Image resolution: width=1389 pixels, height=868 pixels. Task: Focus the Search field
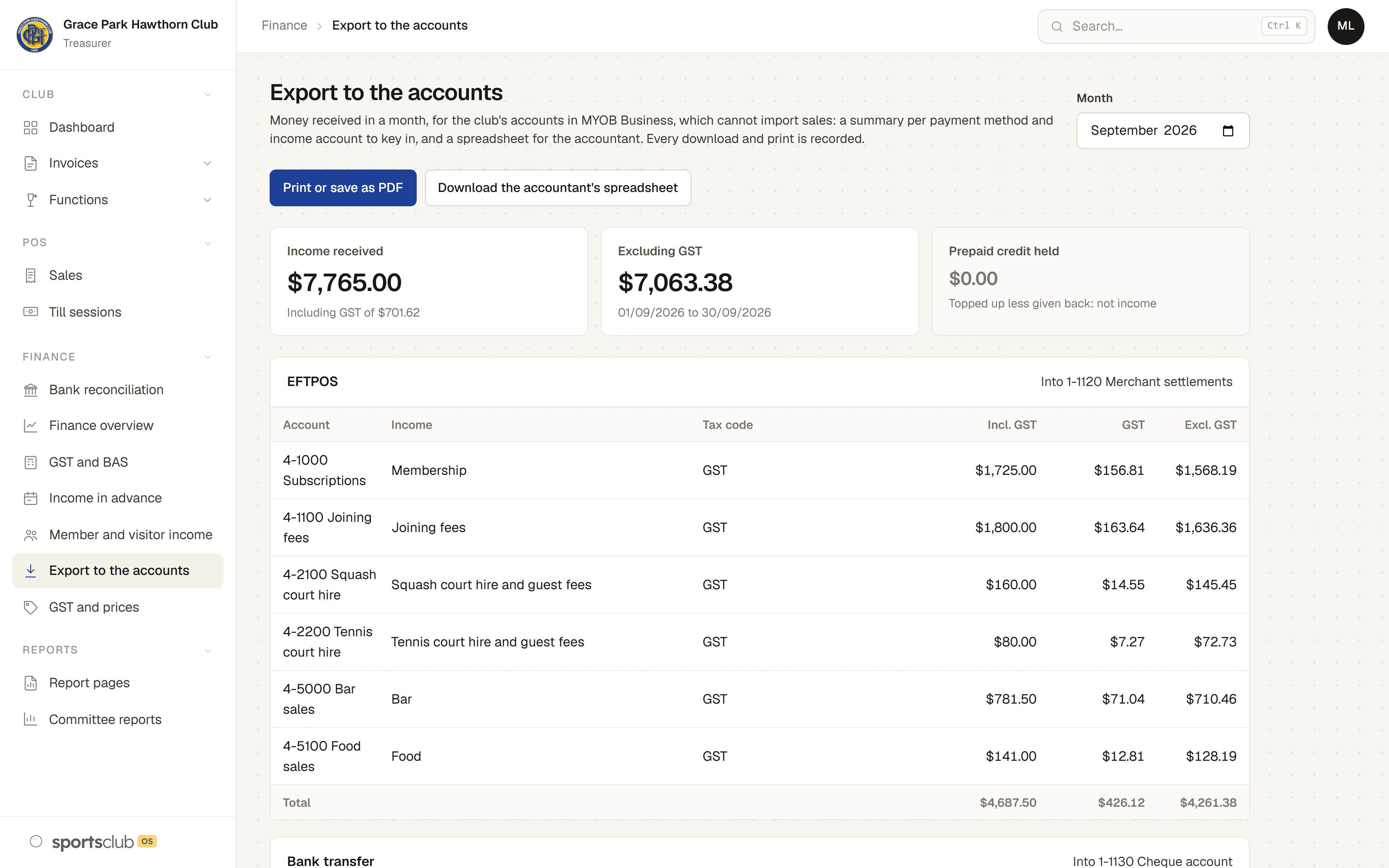point(1176,27)
